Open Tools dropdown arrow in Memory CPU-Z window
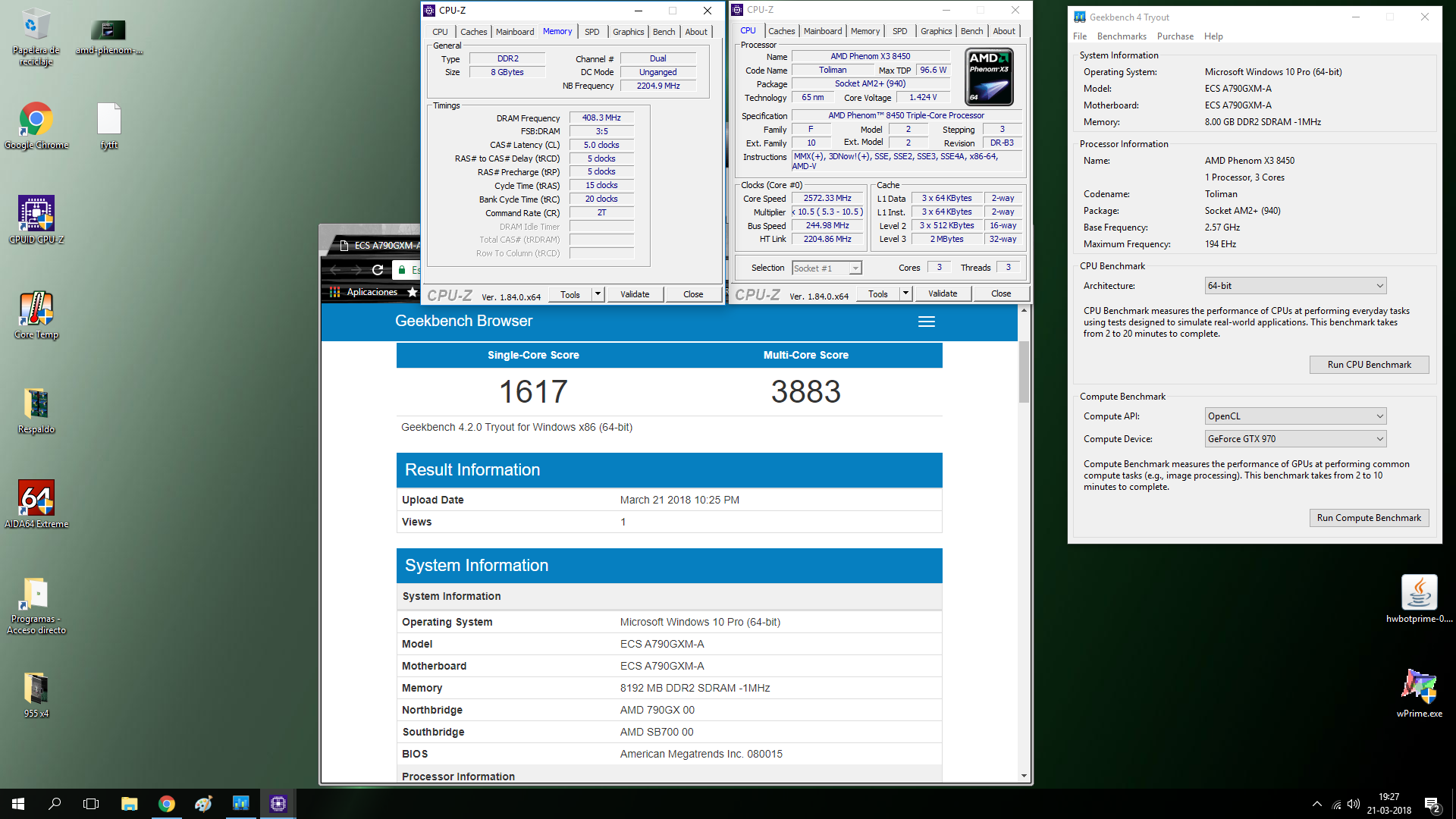This screenshot has width=1456, height=819. pos(598,294)
